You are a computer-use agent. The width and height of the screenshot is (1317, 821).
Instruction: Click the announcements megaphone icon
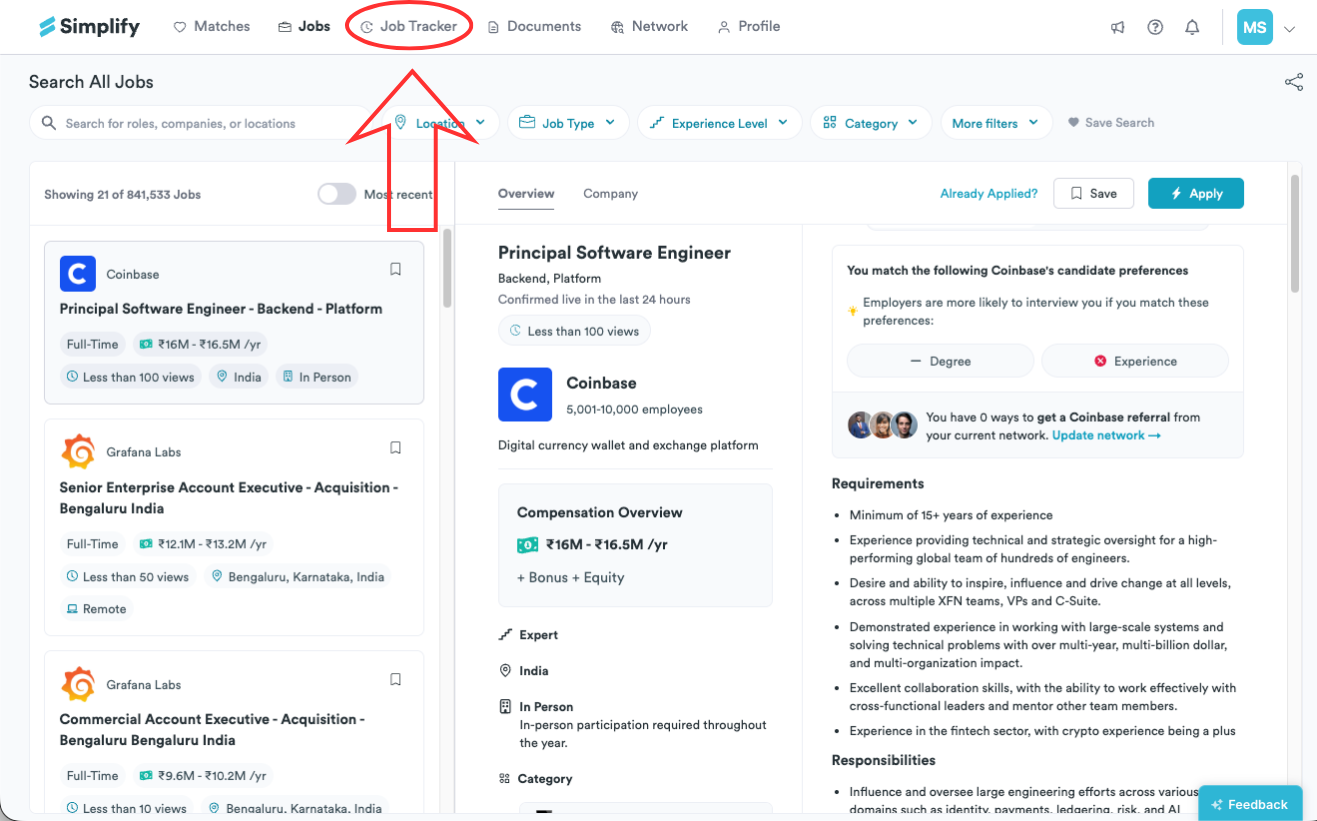1118,28
